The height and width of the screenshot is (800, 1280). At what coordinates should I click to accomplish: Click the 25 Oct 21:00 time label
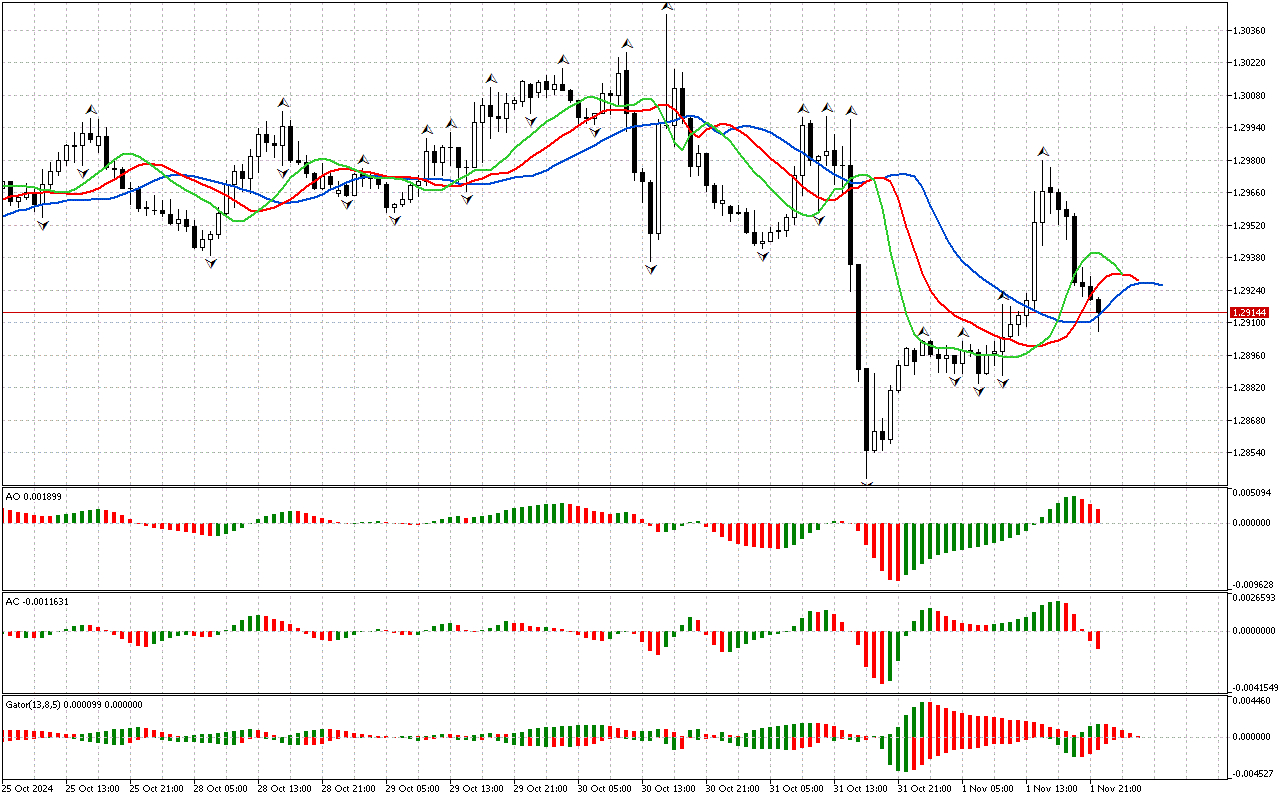[x=156, y=788]
